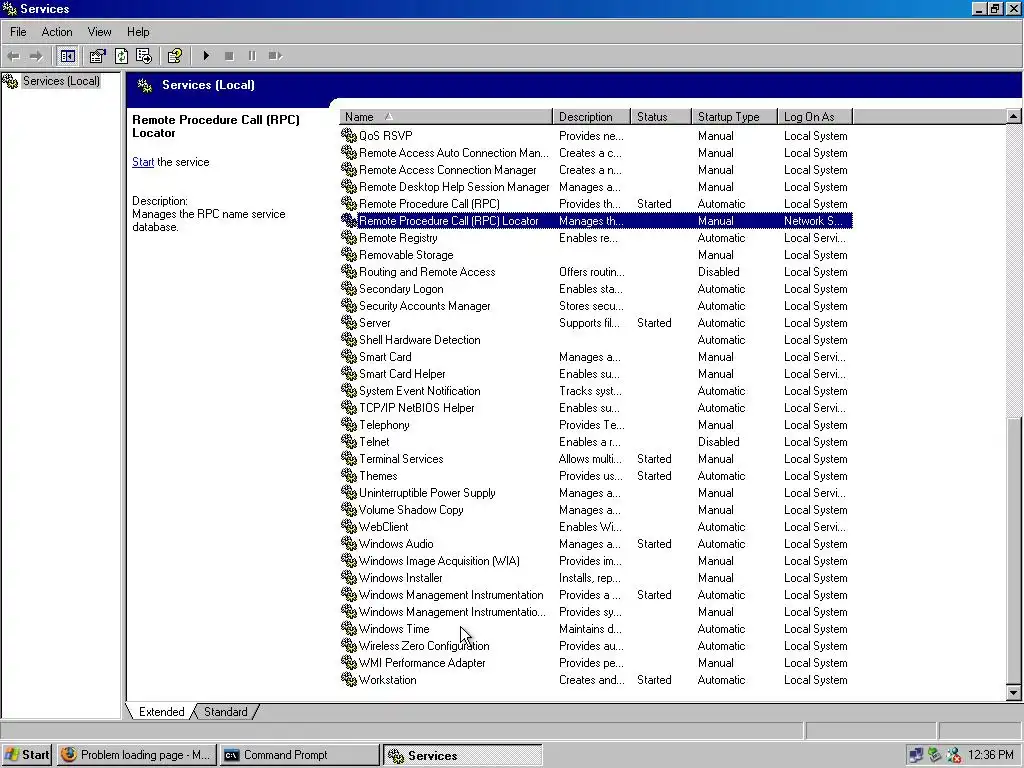
Task: Select Shell Hardware Detection service
Action: click(596, 340)
